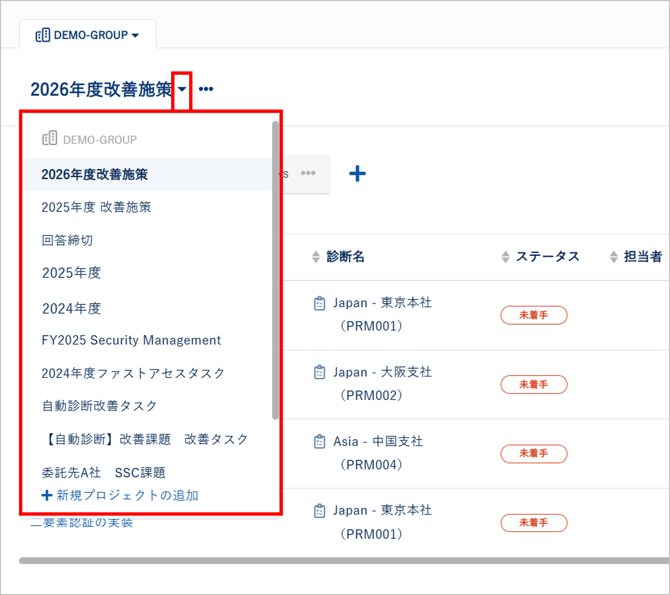Click DEMO-GROUP header in dropdown list
Image resolution: width=670 pixels, height=595 pixels.
tap(89, 139)
